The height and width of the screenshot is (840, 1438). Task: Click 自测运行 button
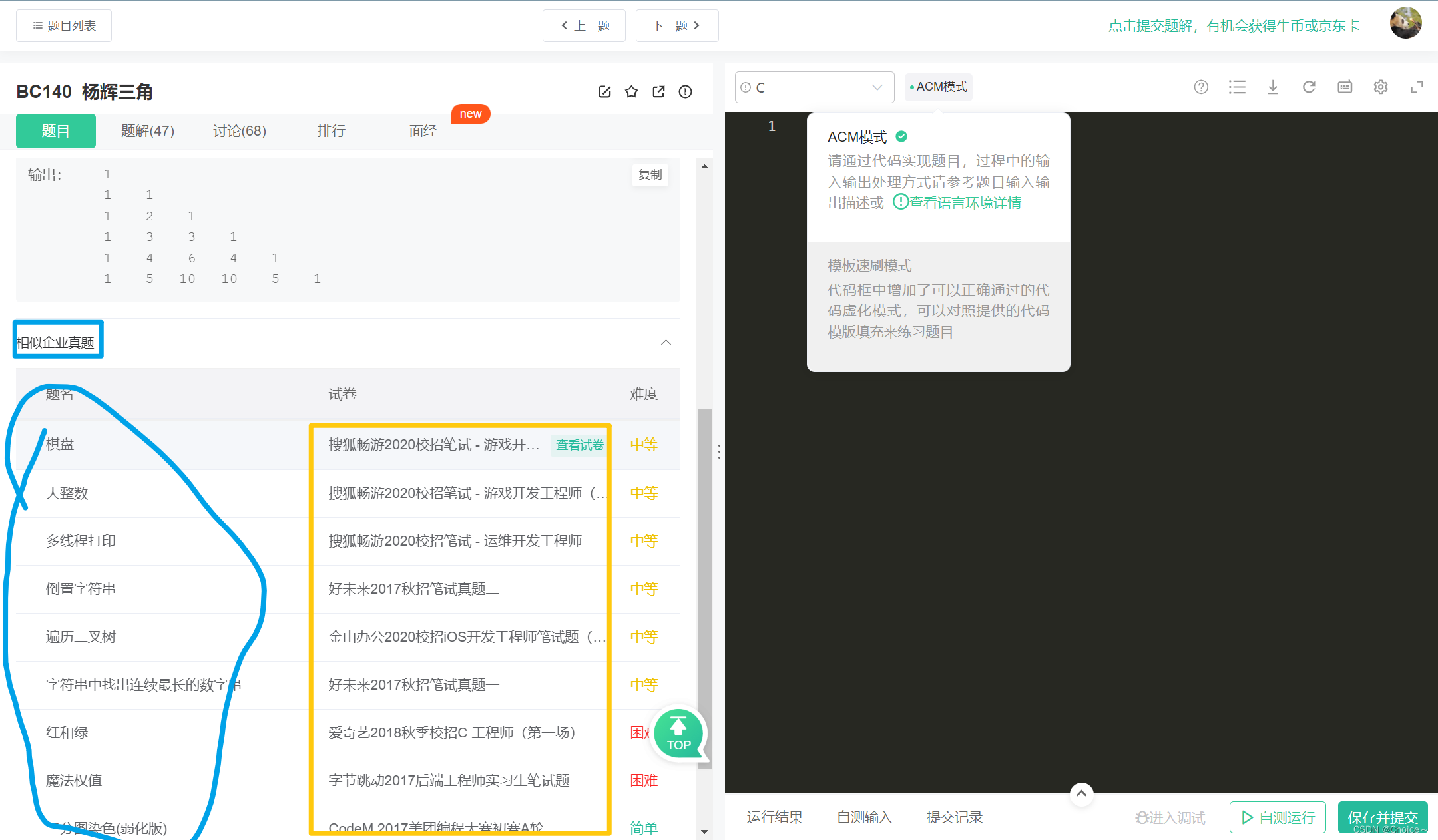pyautogui.click(x=1278, y=817)
